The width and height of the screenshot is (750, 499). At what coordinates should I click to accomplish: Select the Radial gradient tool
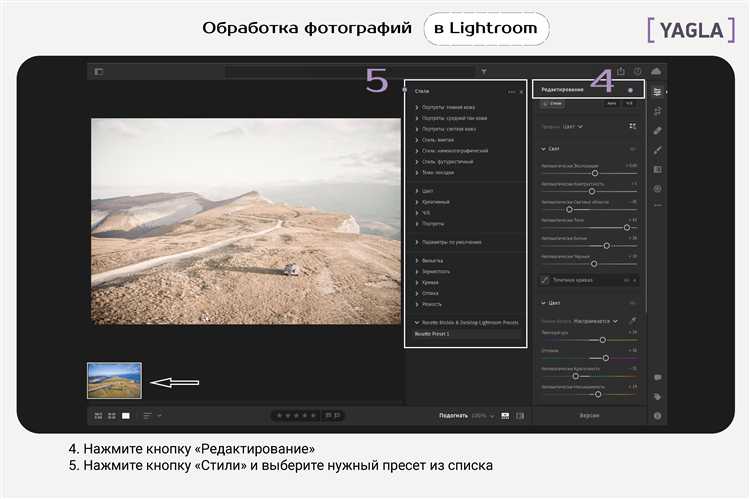[x=657, y=189]
